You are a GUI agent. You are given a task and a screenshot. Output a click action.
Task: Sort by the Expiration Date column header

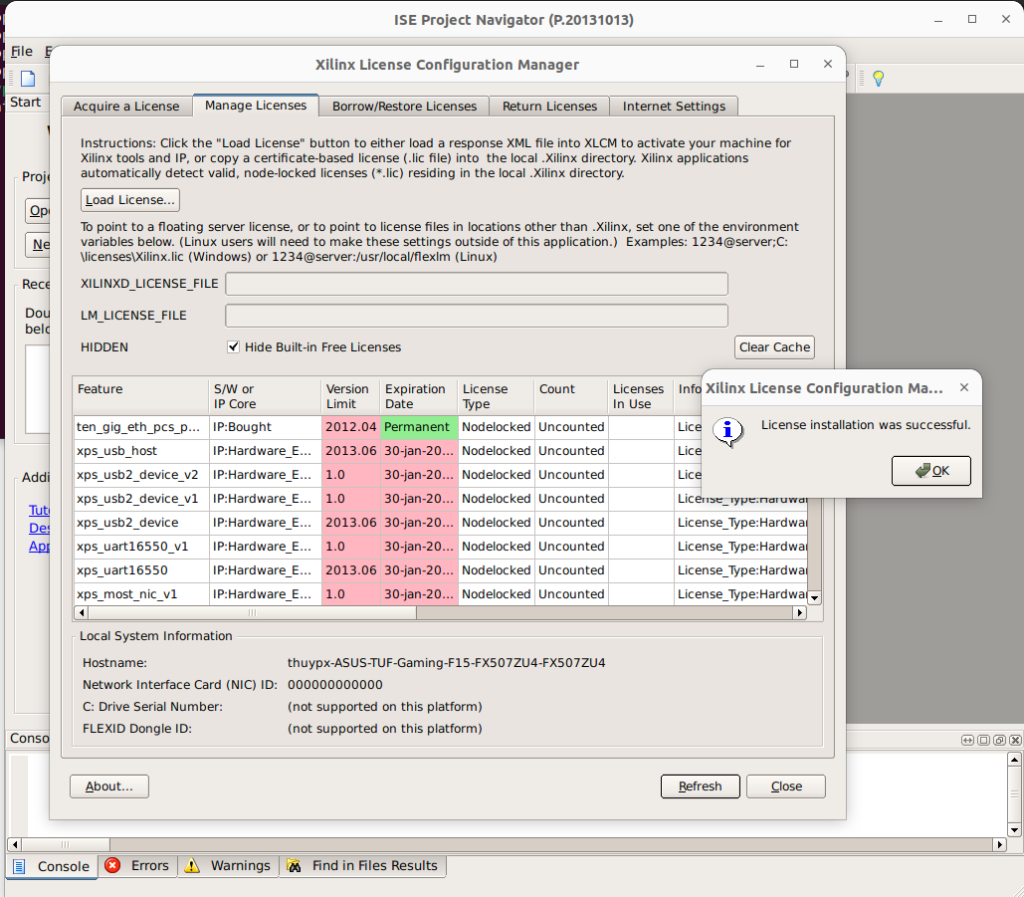(419, 396)
